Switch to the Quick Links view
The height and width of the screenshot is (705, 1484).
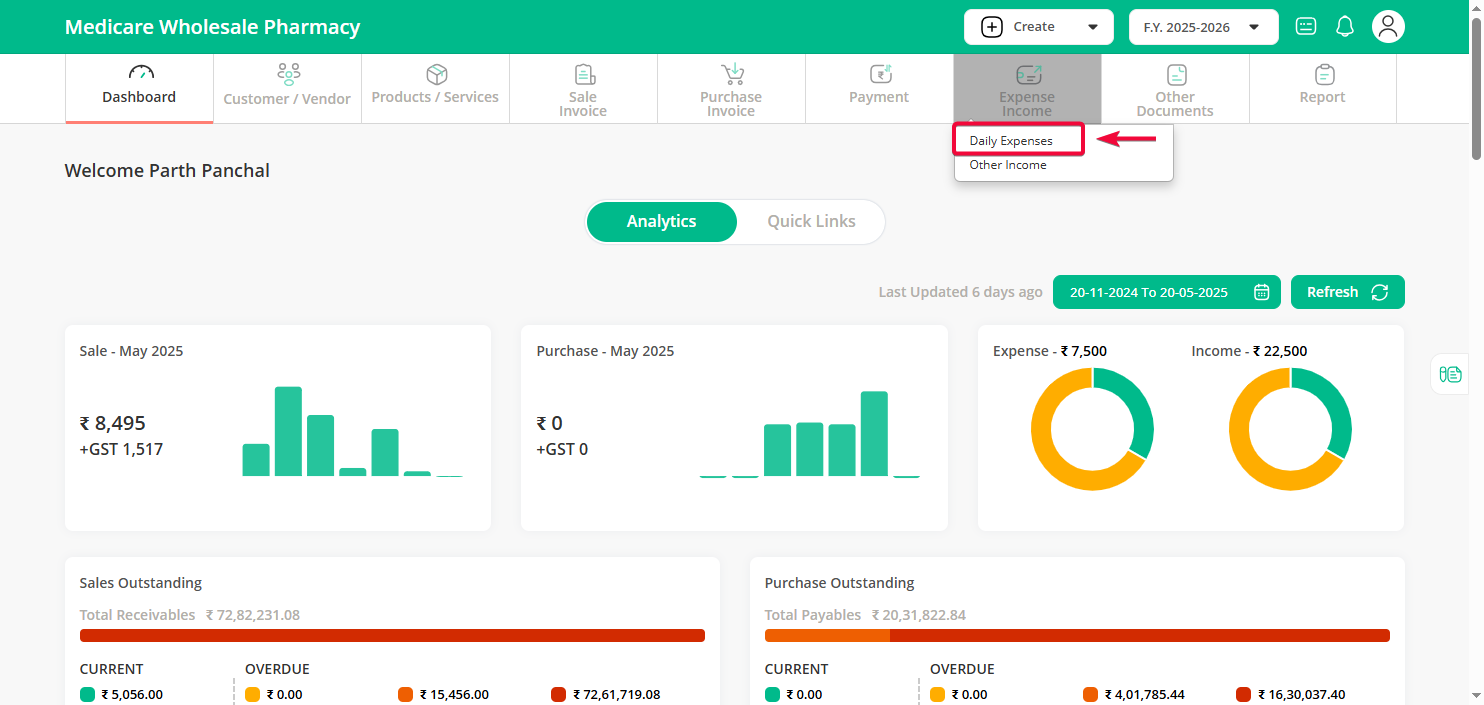(811, 222)
